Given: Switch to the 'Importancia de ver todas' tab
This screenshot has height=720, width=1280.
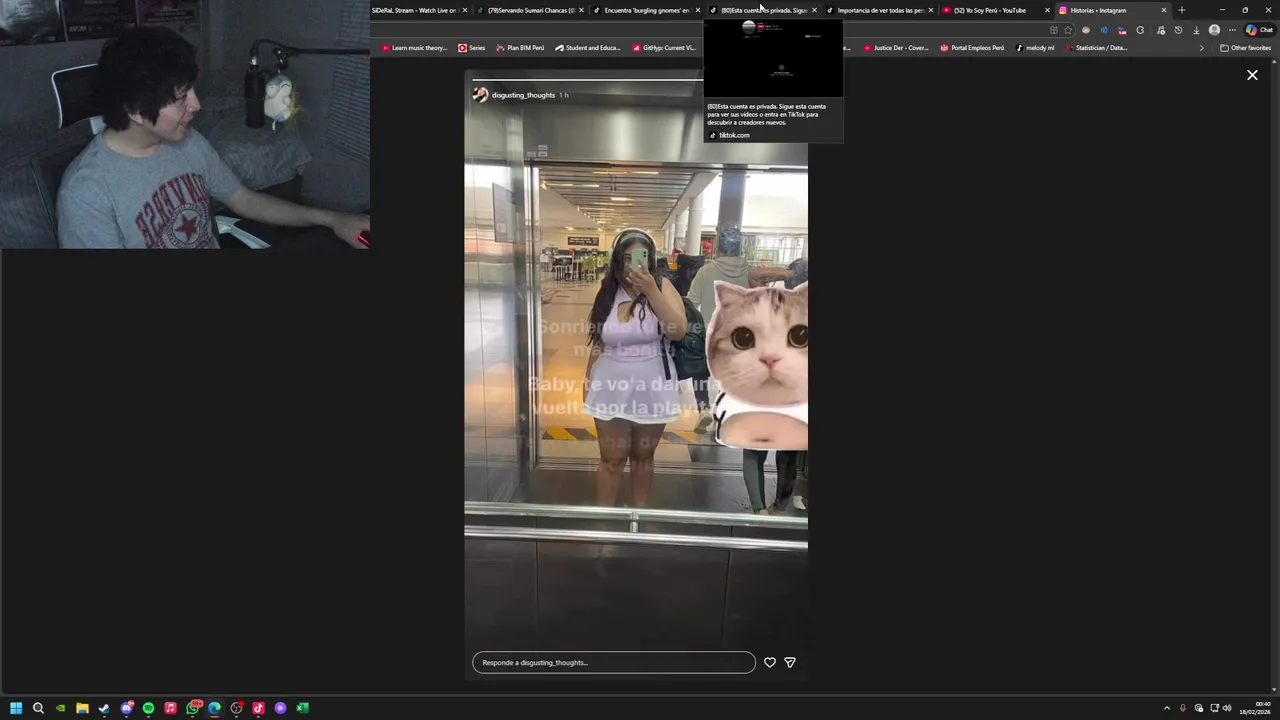Looking at the screenshot, I should [879, 10].
